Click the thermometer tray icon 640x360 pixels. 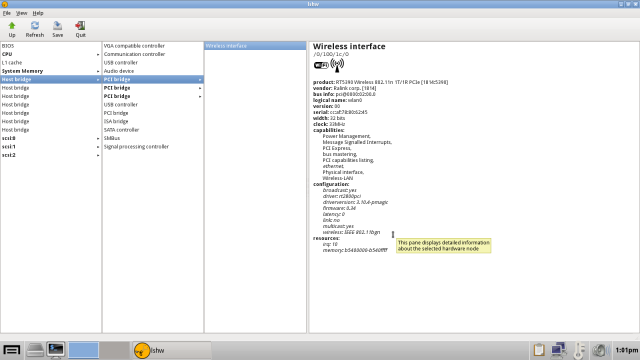pyautogui.click(x=579, y=350)
